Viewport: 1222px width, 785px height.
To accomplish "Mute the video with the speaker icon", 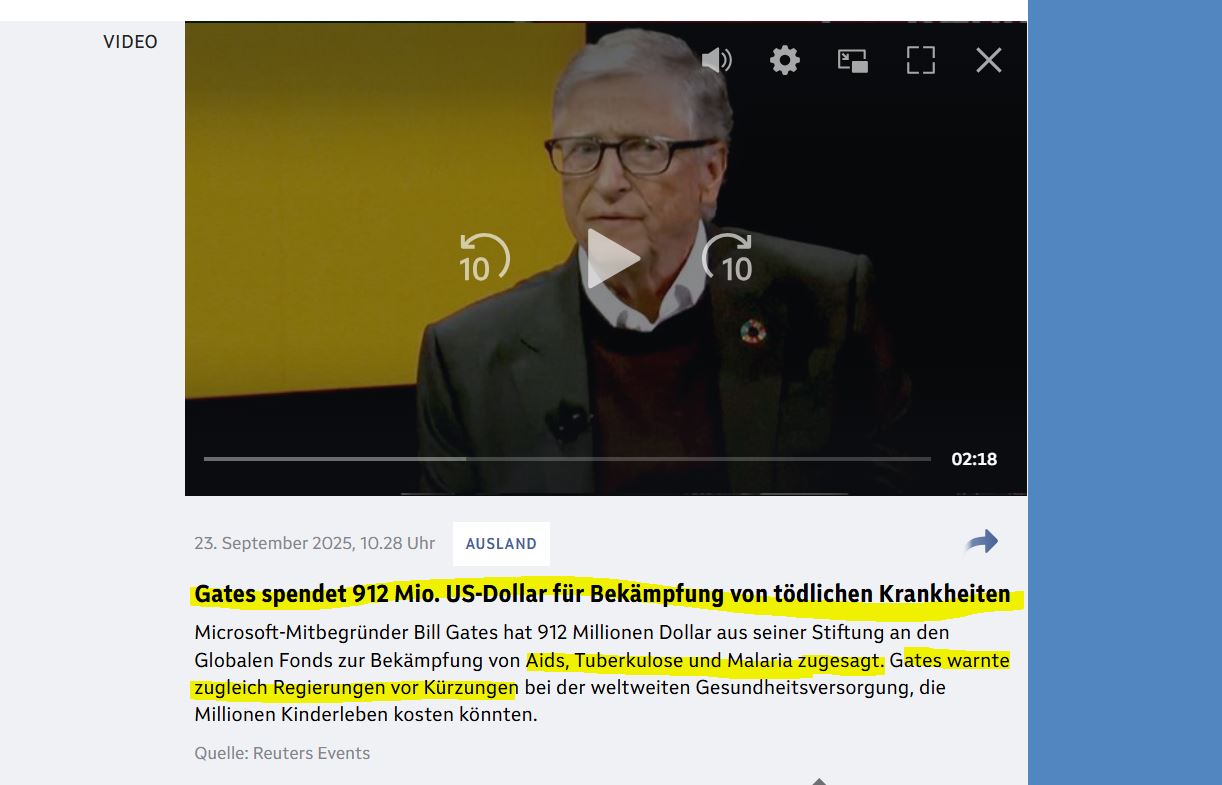I will click(716, 60).
